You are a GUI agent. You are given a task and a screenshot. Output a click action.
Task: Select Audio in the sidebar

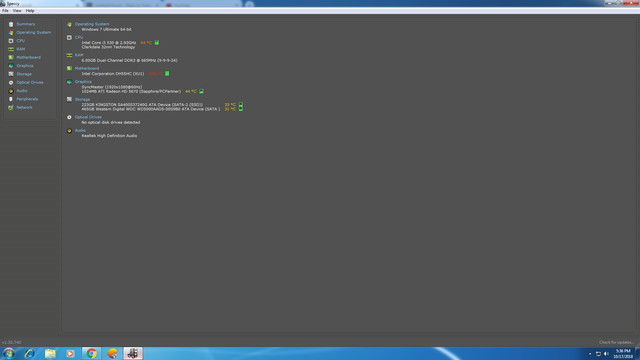coord(22,91)
